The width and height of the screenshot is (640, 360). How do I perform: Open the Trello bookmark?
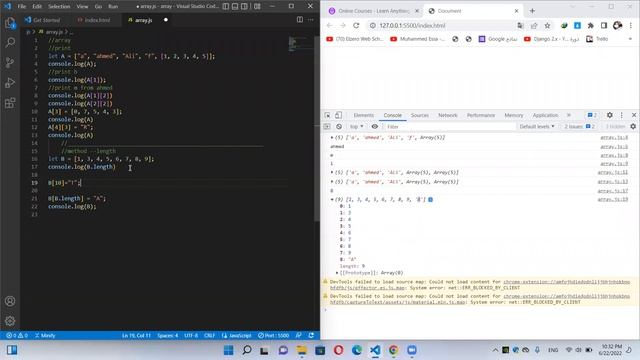click(x=598, y=39)
